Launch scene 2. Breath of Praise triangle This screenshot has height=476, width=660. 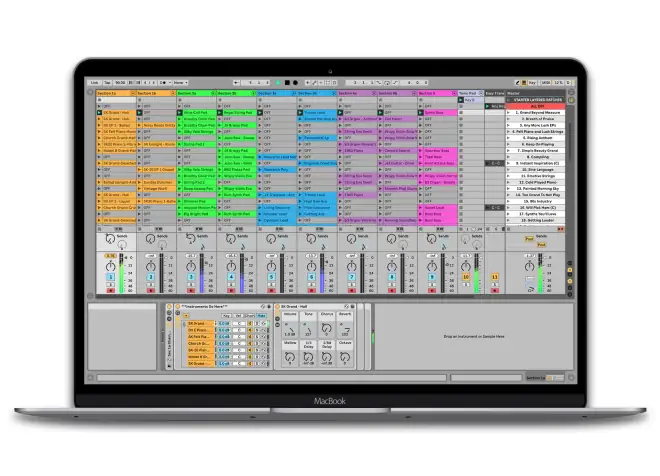coord(508,119)
